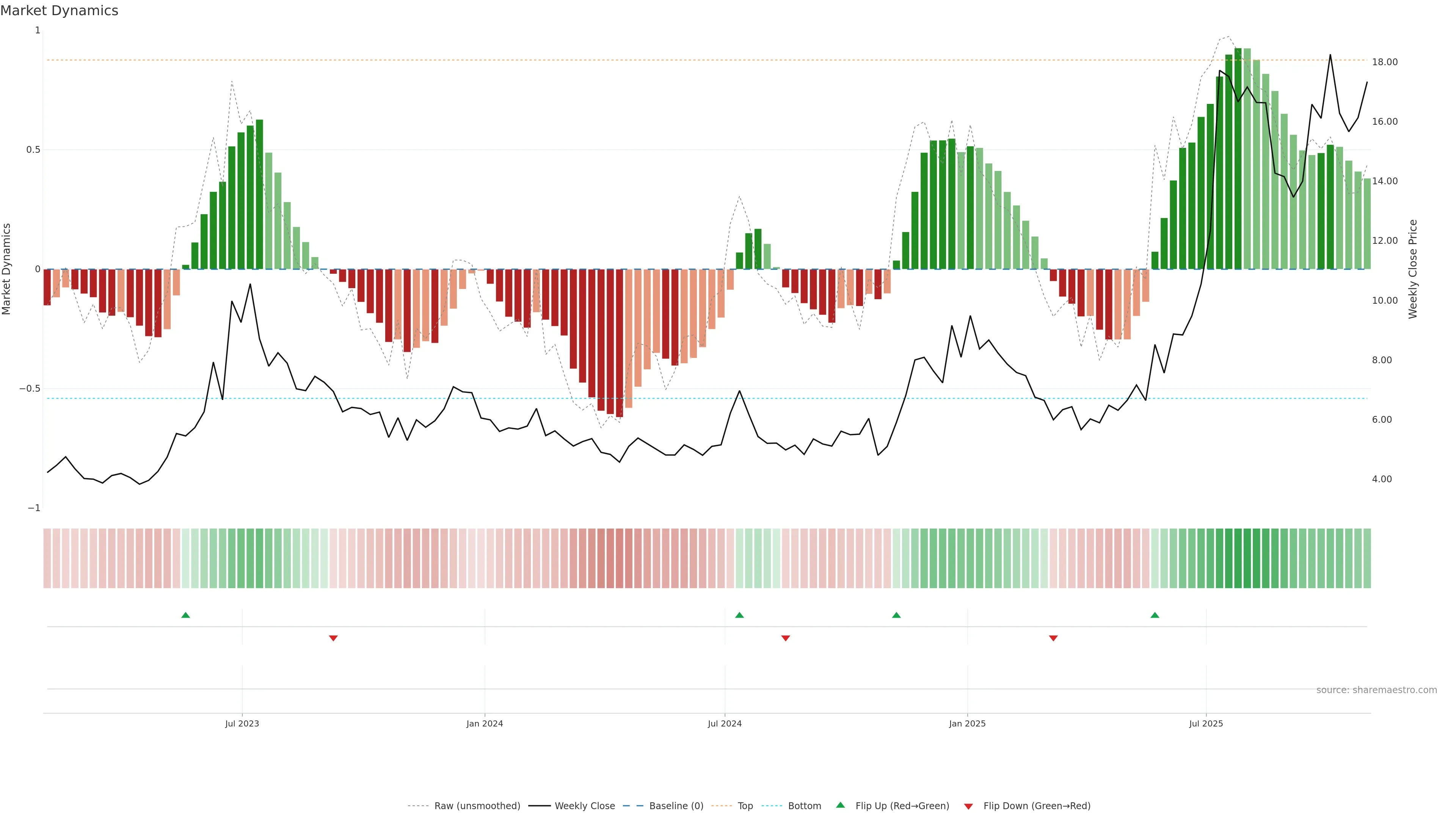1456x819 pixels.
Task: Click the Flip Down marker after Jul 2023
Action: tap(334, 638)
